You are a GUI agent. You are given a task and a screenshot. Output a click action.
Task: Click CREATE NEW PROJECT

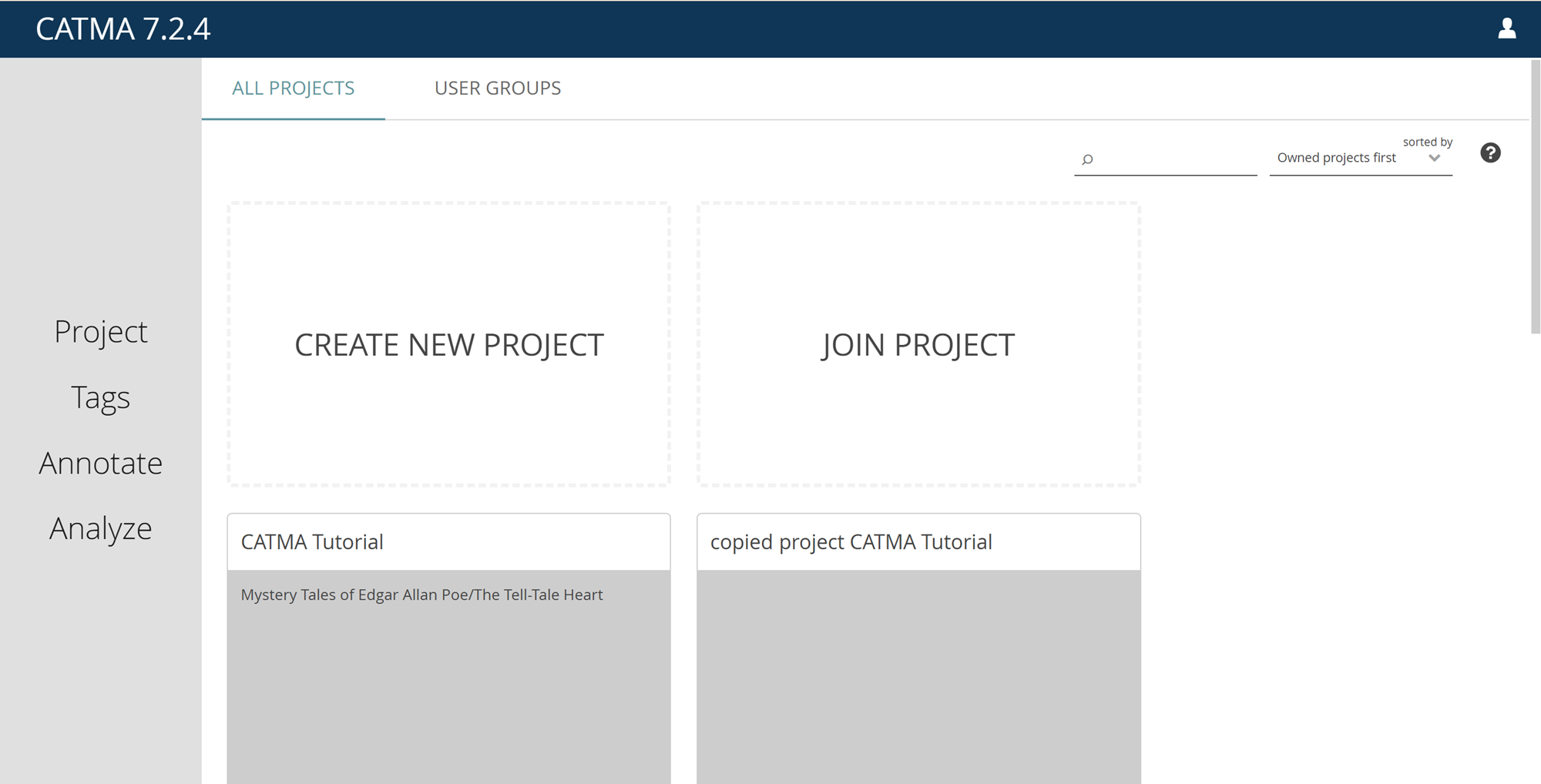click(449, 344)
